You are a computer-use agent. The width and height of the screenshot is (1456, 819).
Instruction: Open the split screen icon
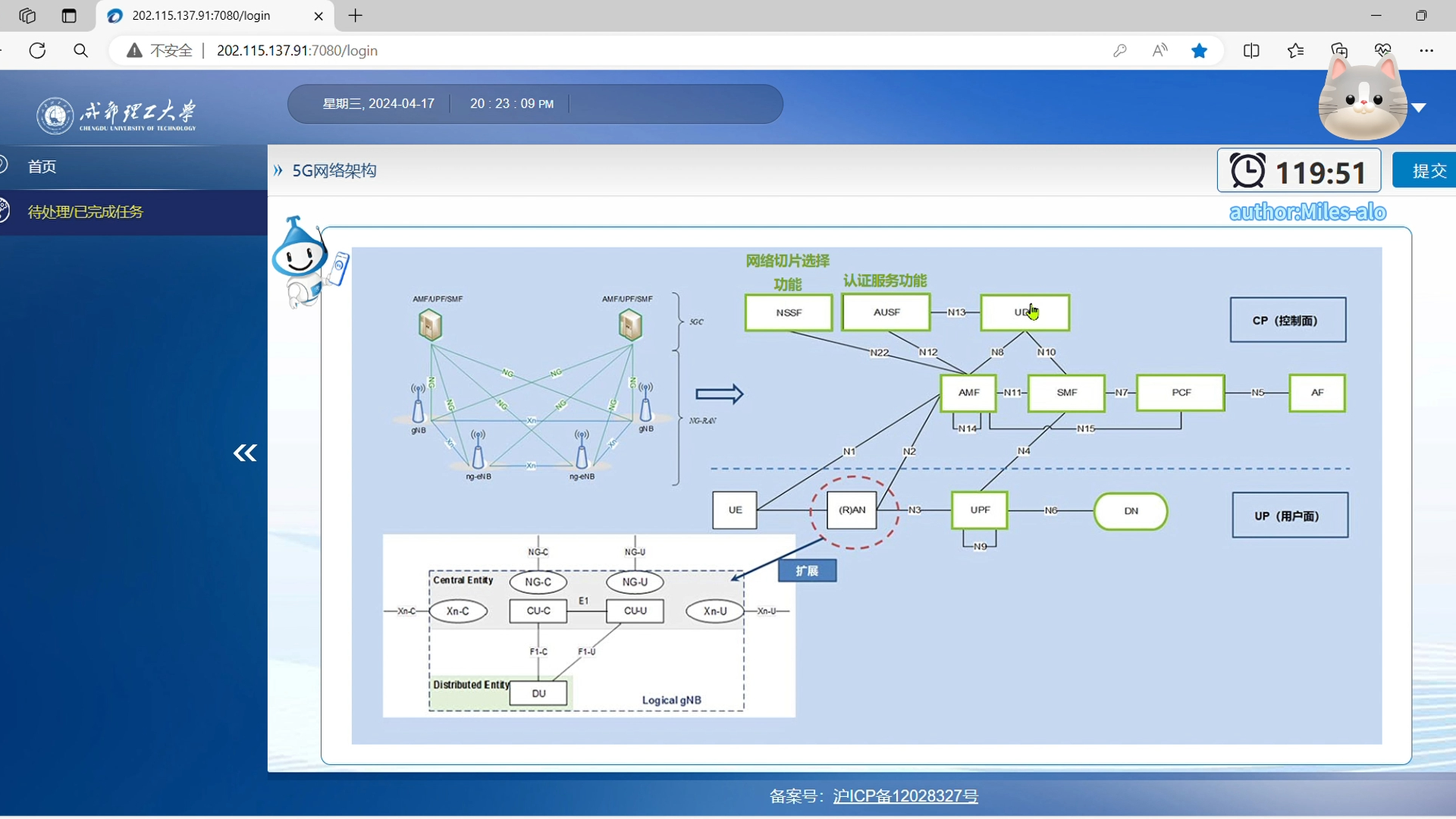(x=1251, y=51)
